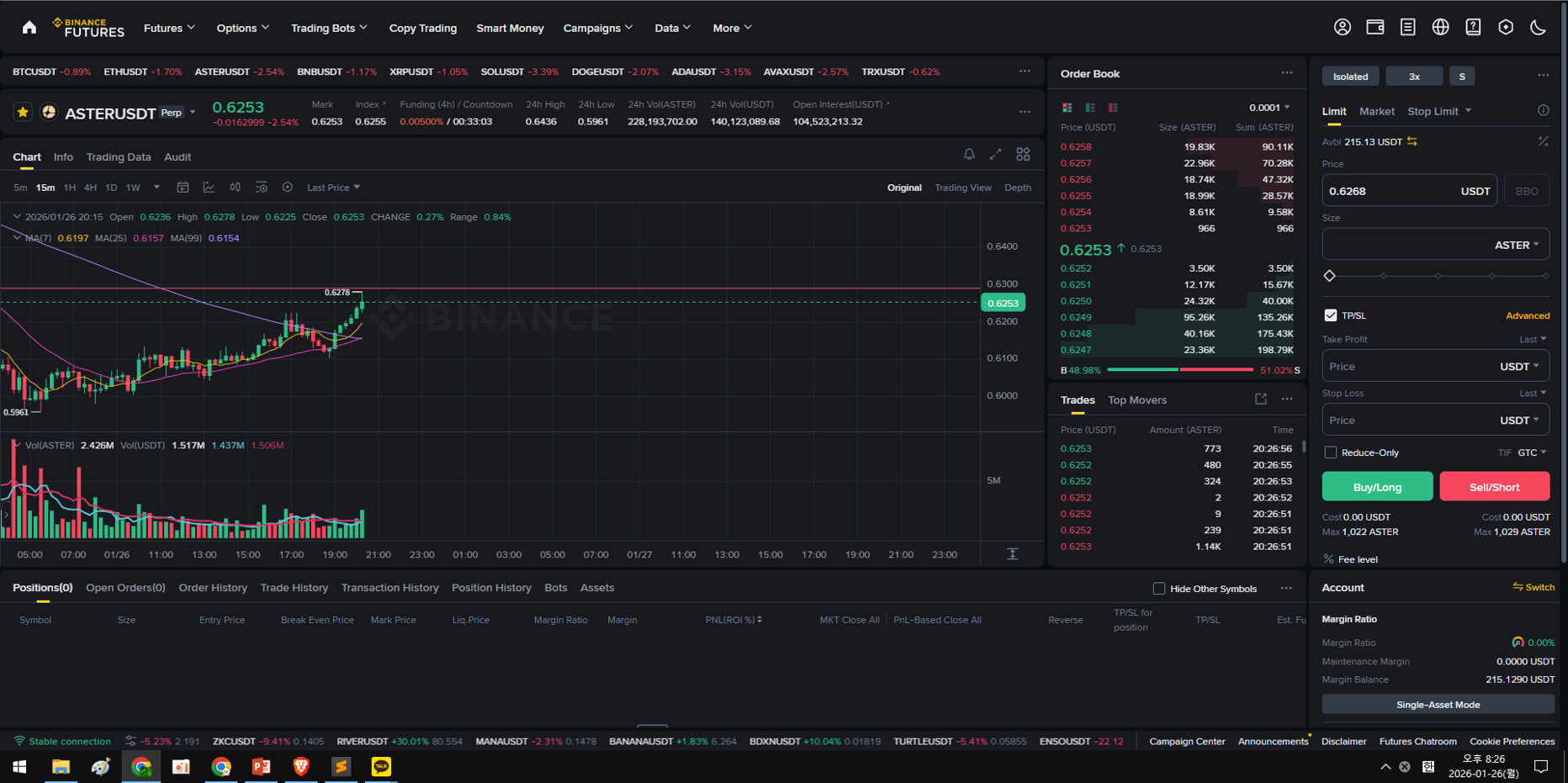The image size is (1568, 783).
Task: Expand the chart to fullscreen
Action: click(x=996, y=154)
